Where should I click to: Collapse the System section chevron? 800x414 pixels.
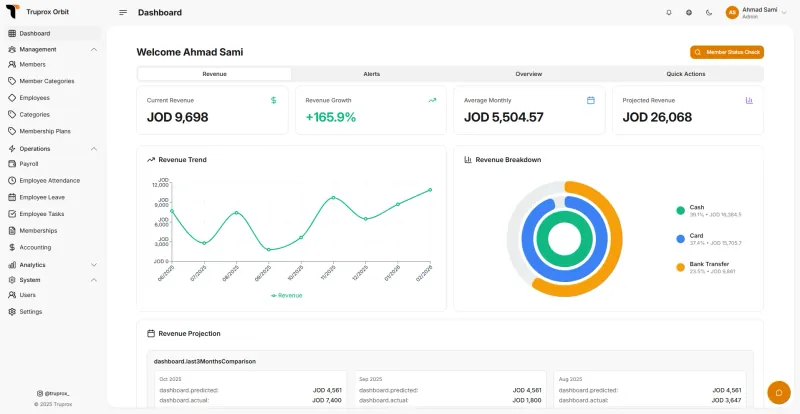tap(94, 280)
